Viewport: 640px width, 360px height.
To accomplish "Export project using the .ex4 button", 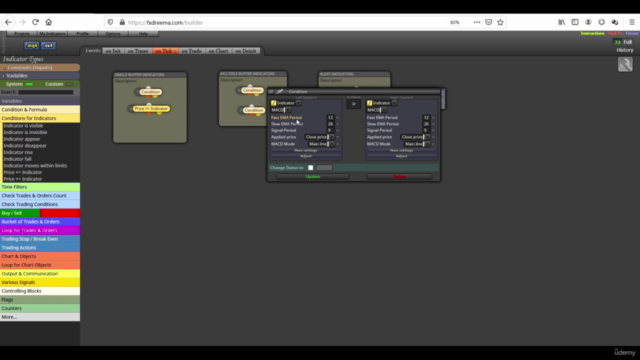I will (48, 45).
